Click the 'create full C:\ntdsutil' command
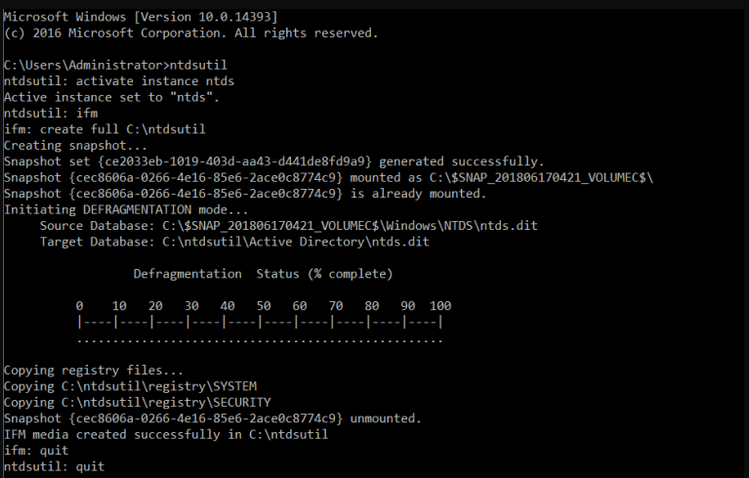The image size is (749, 478). tap(123, 129)
